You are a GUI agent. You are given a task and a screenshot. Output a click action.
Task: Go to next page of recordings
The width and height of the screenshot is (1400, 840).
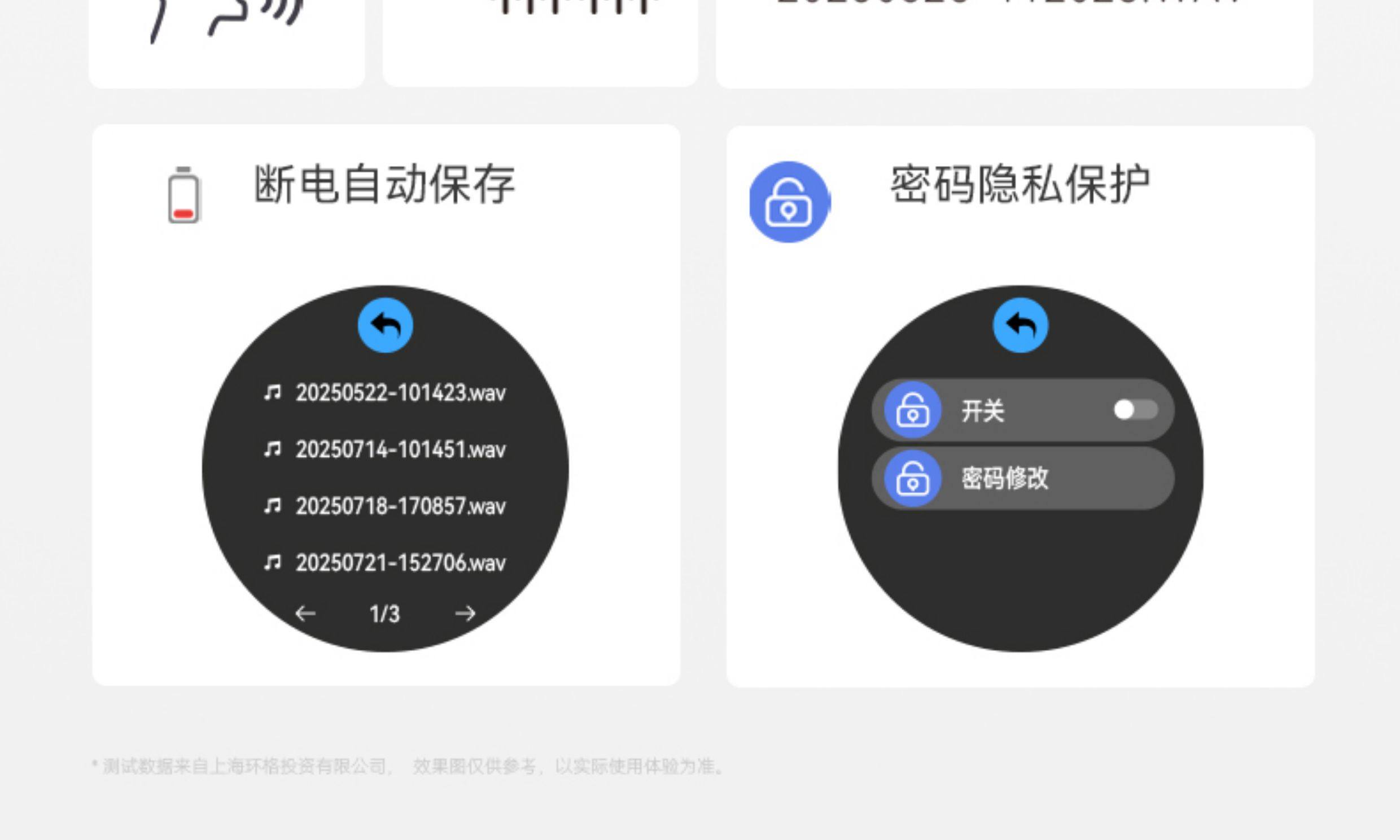pos(465,614)
